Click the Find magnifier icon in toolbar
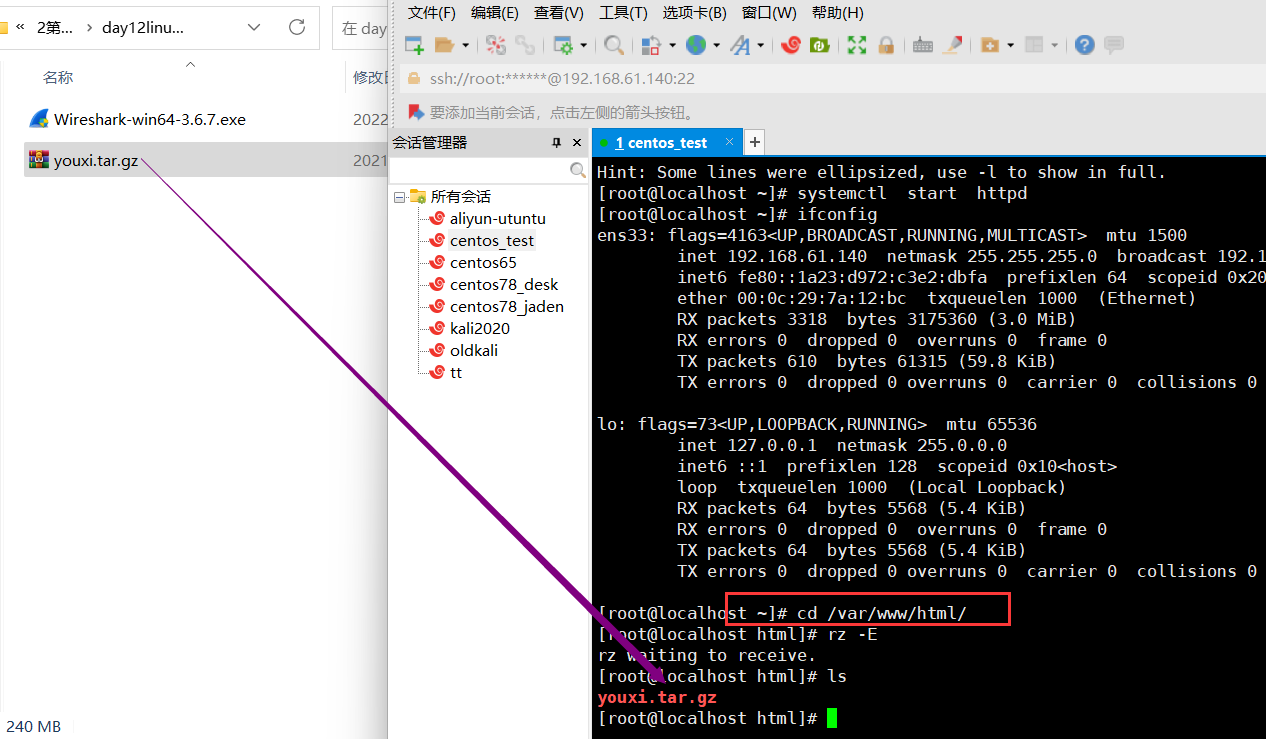The width and height of the screenshot is (1266, 739). (614, 45)
